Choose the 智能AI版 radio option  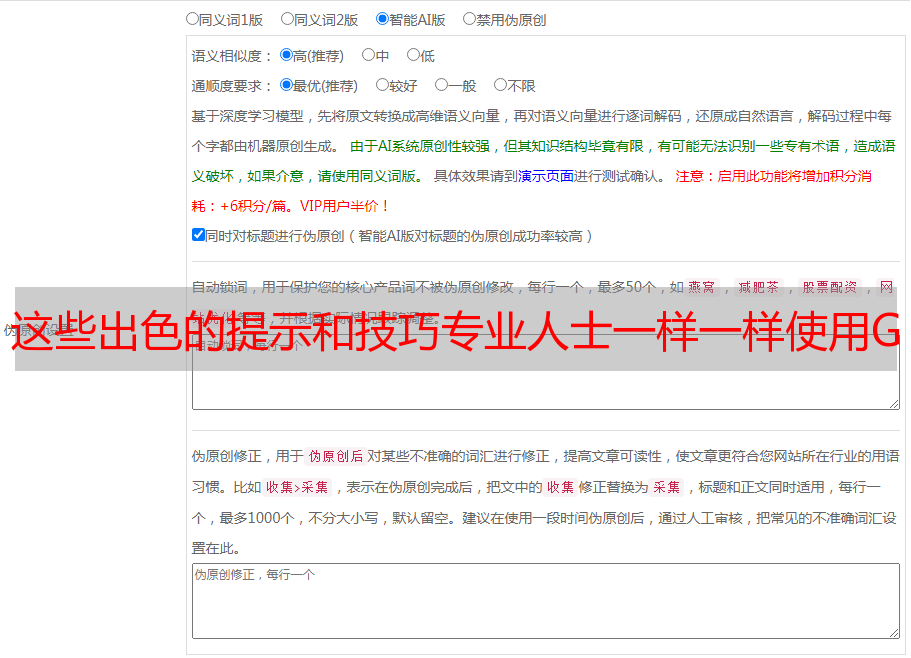382,19
